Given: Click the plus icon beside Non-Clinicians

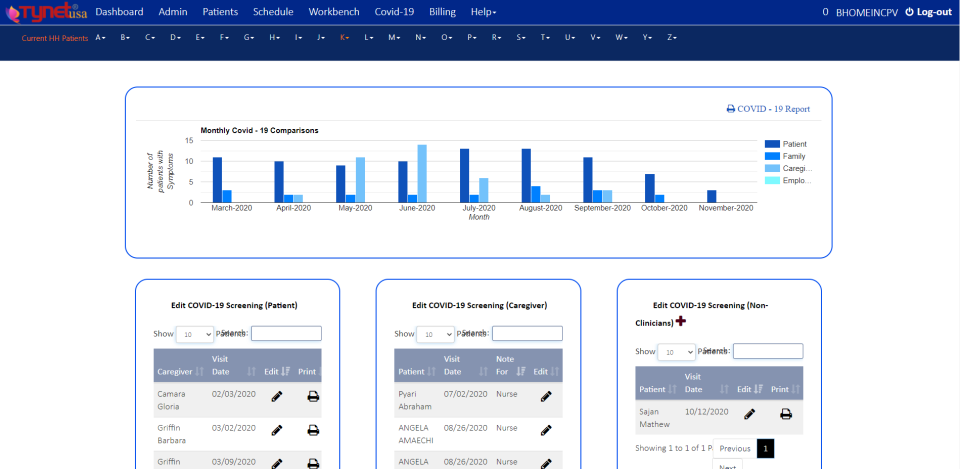Looking at the screenshot, I should (x=681, y=321).
